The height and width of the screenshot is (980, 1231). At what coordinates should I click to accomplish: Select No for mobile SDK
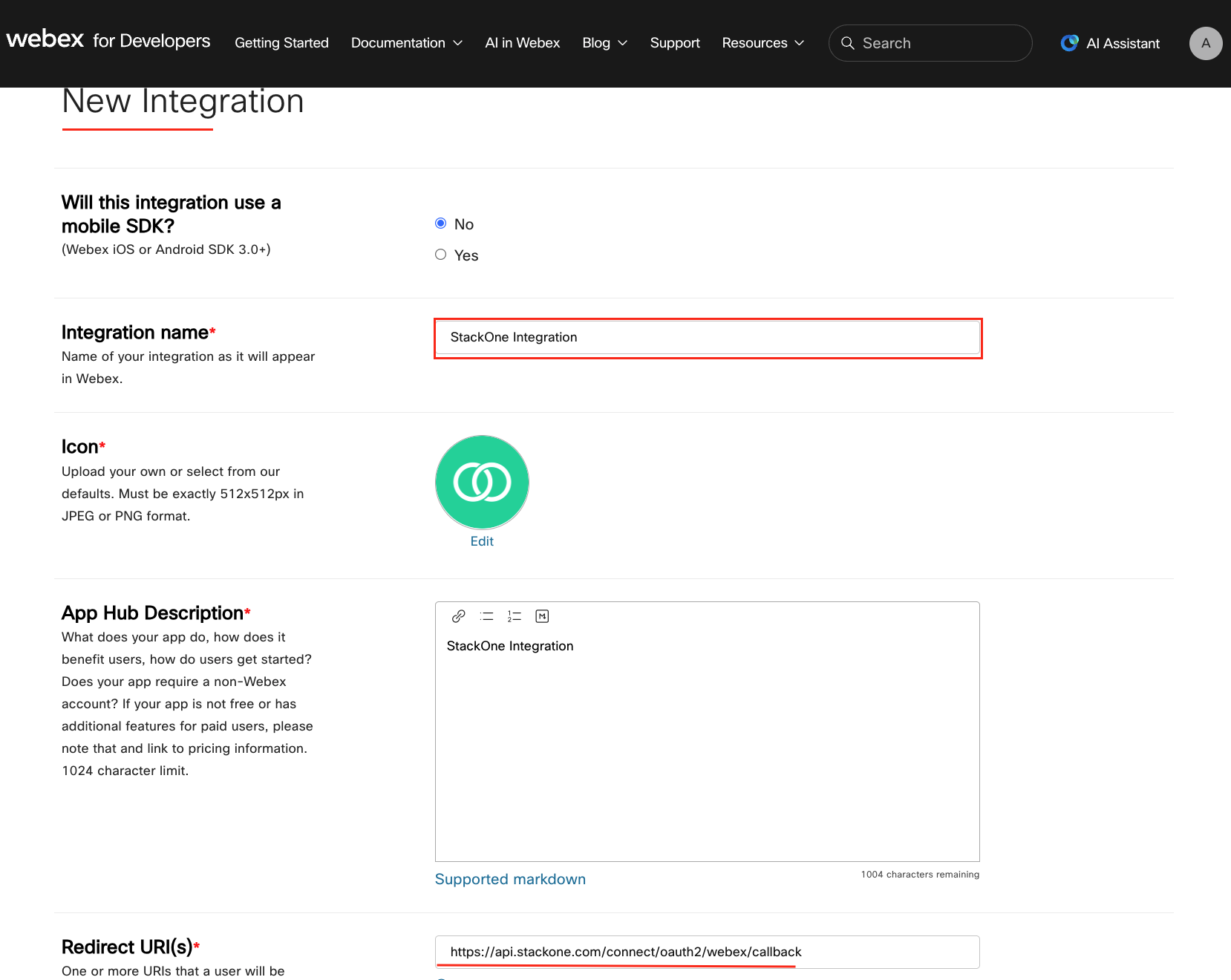[440, 223]
